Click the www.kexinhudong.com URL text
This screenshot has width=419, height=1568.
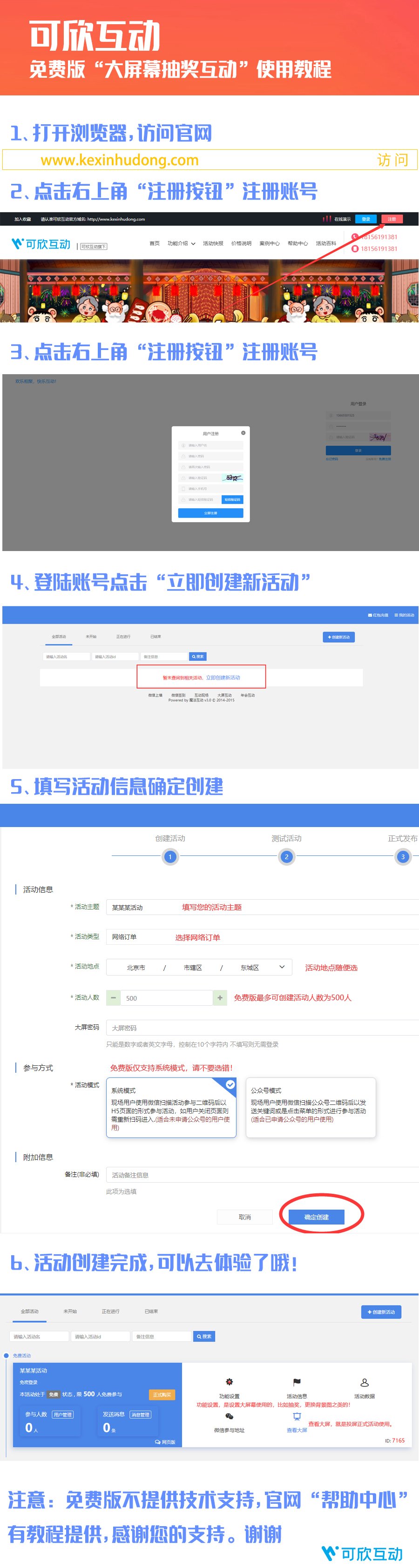click(119, 160)
